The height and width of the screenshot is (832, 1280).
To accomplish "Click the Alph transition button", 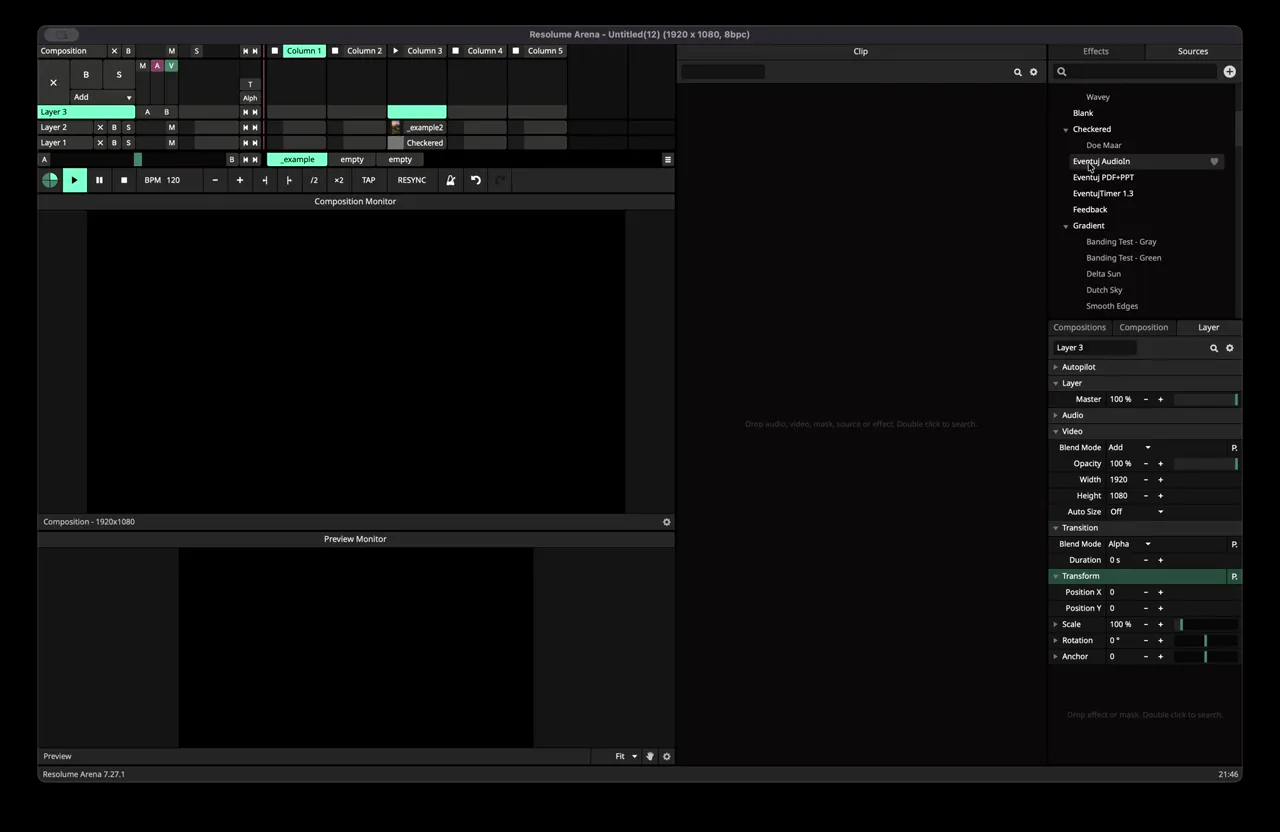I will [250, 98].
